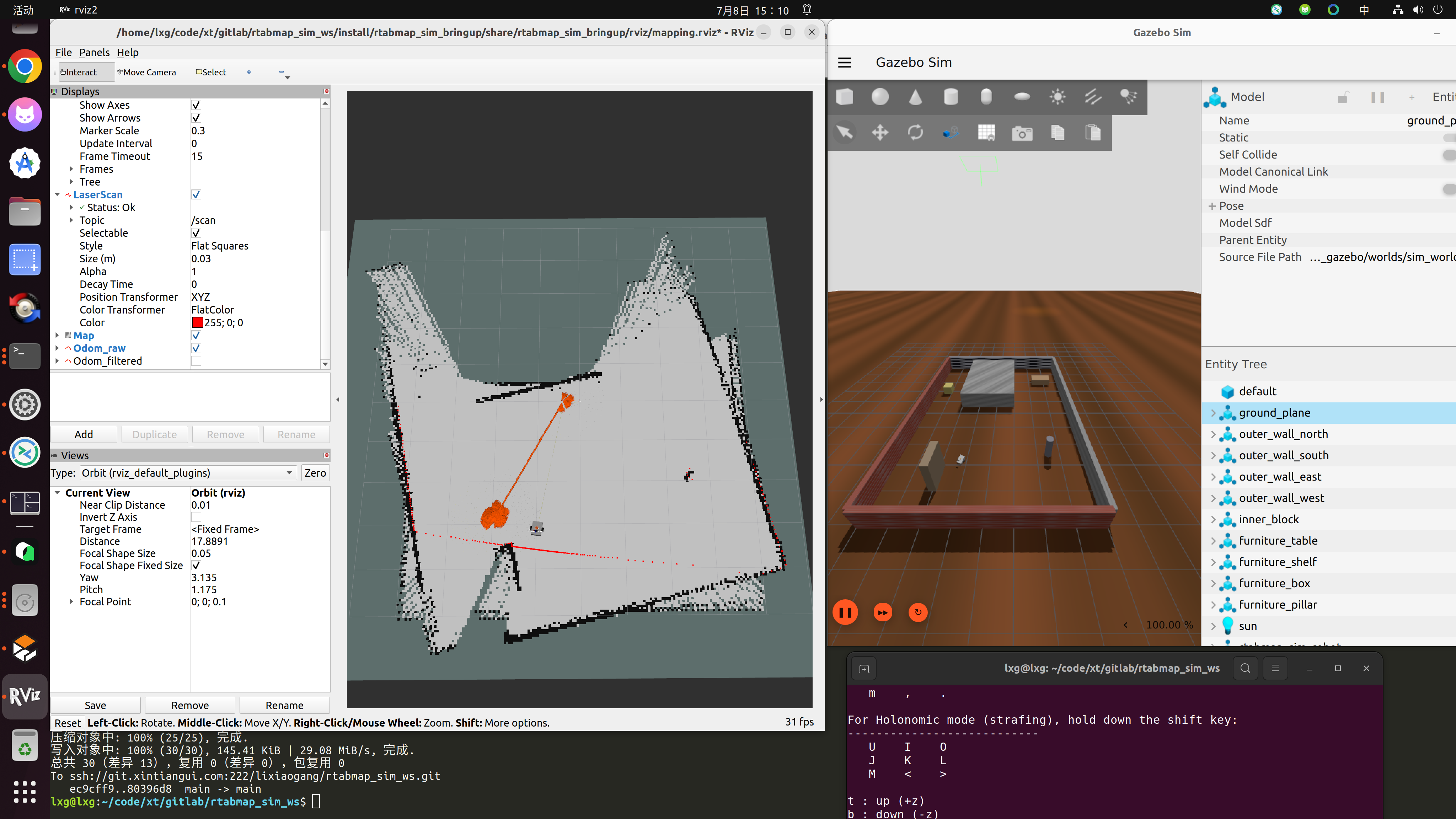Click the Remove button in Views panel
The width and height of the screenshot is (1456, 819).
(x=190, y=705)
